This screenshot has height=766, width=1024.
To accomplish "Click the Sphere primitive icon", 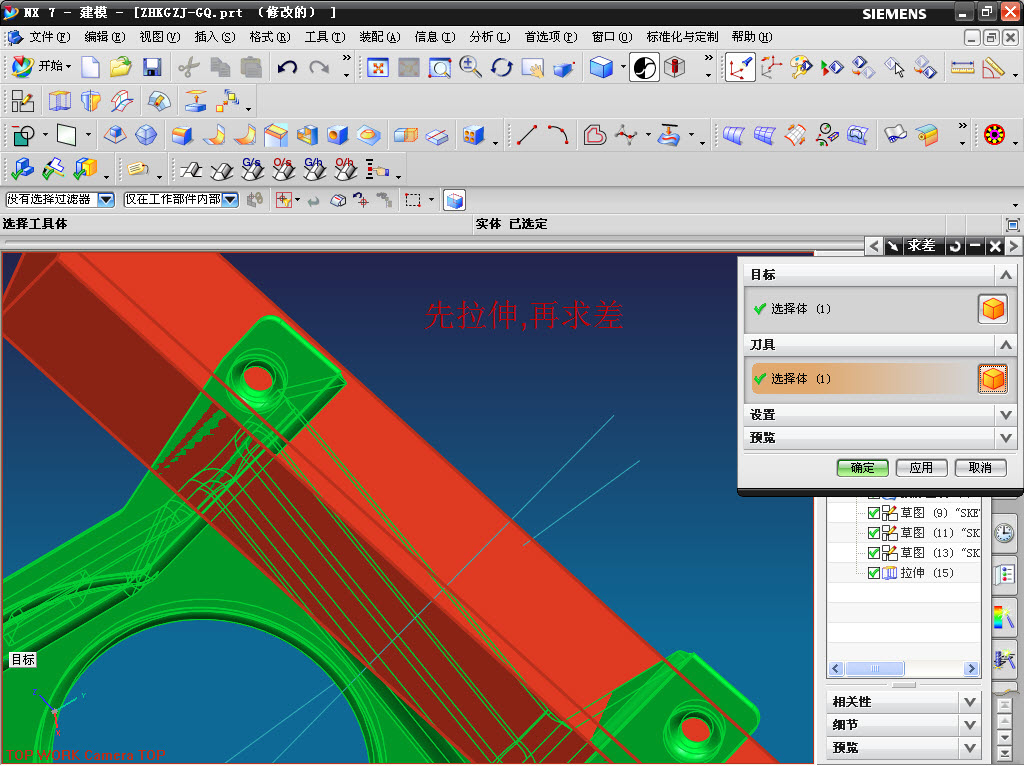I will 146,135.
